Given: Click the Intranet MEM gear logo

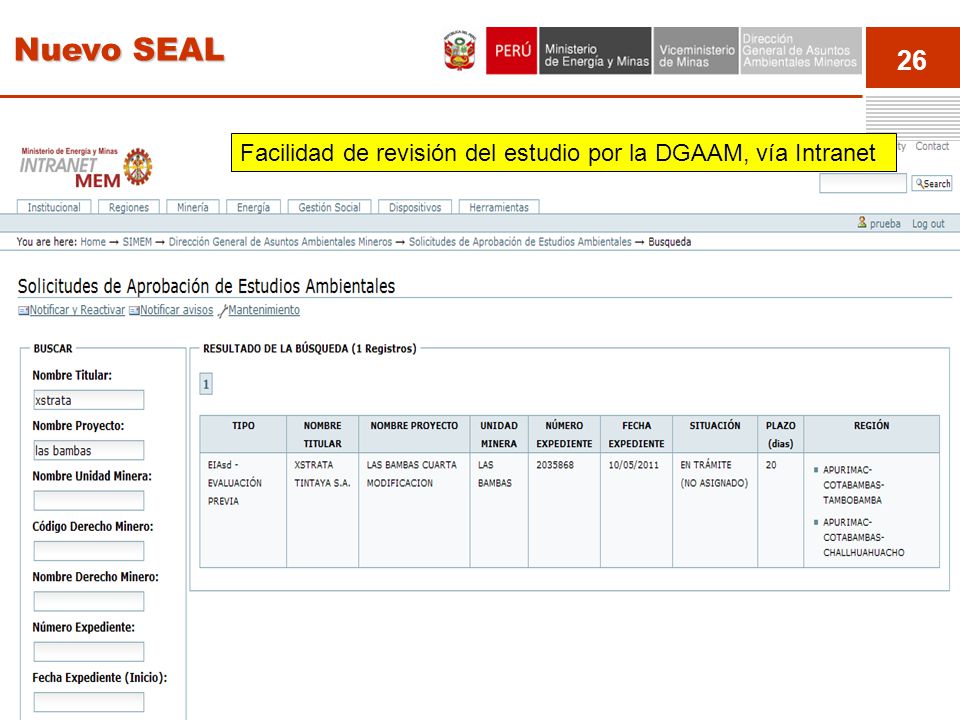Looking at the screenshot, I should [138, 167].
